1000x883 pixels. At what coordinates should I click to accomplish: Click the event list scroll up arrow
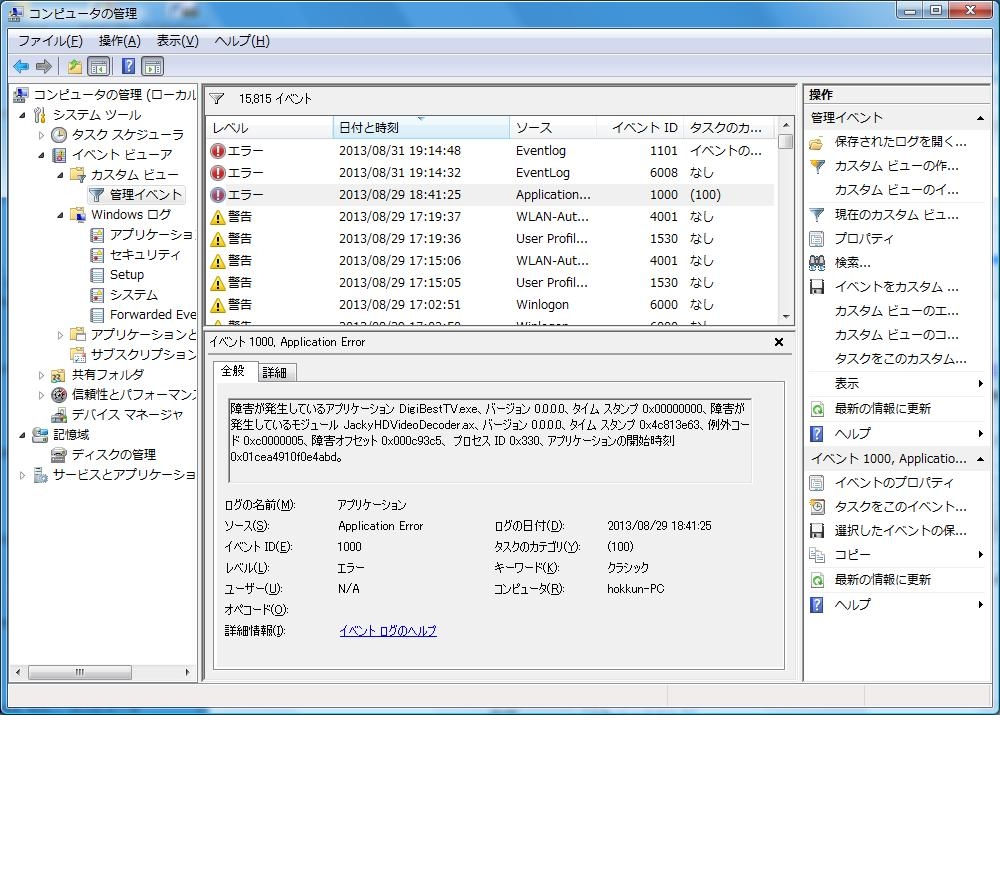click(786, 125)
